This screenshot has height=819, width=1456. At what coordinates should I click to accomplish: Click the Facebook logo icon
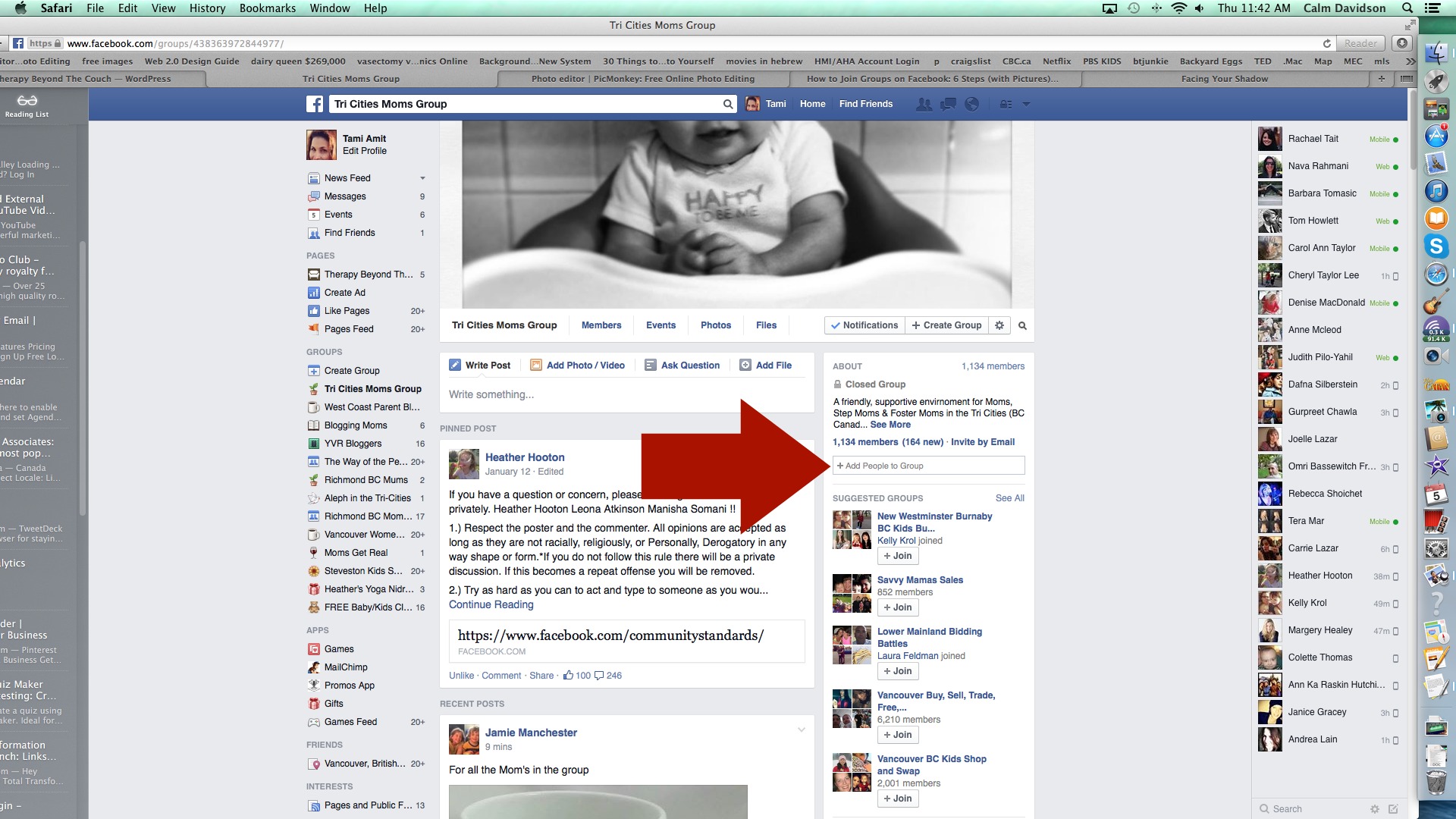coord(315,105)
